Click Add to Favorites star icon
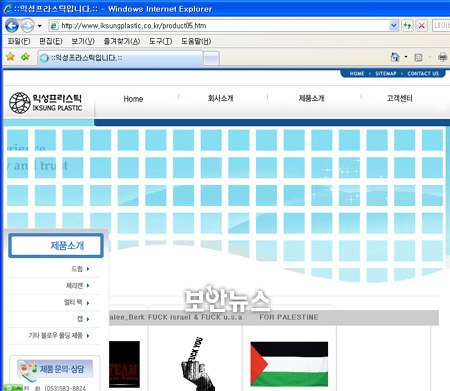The height and width of the screenshot is (391, 450). click(25, 57)
